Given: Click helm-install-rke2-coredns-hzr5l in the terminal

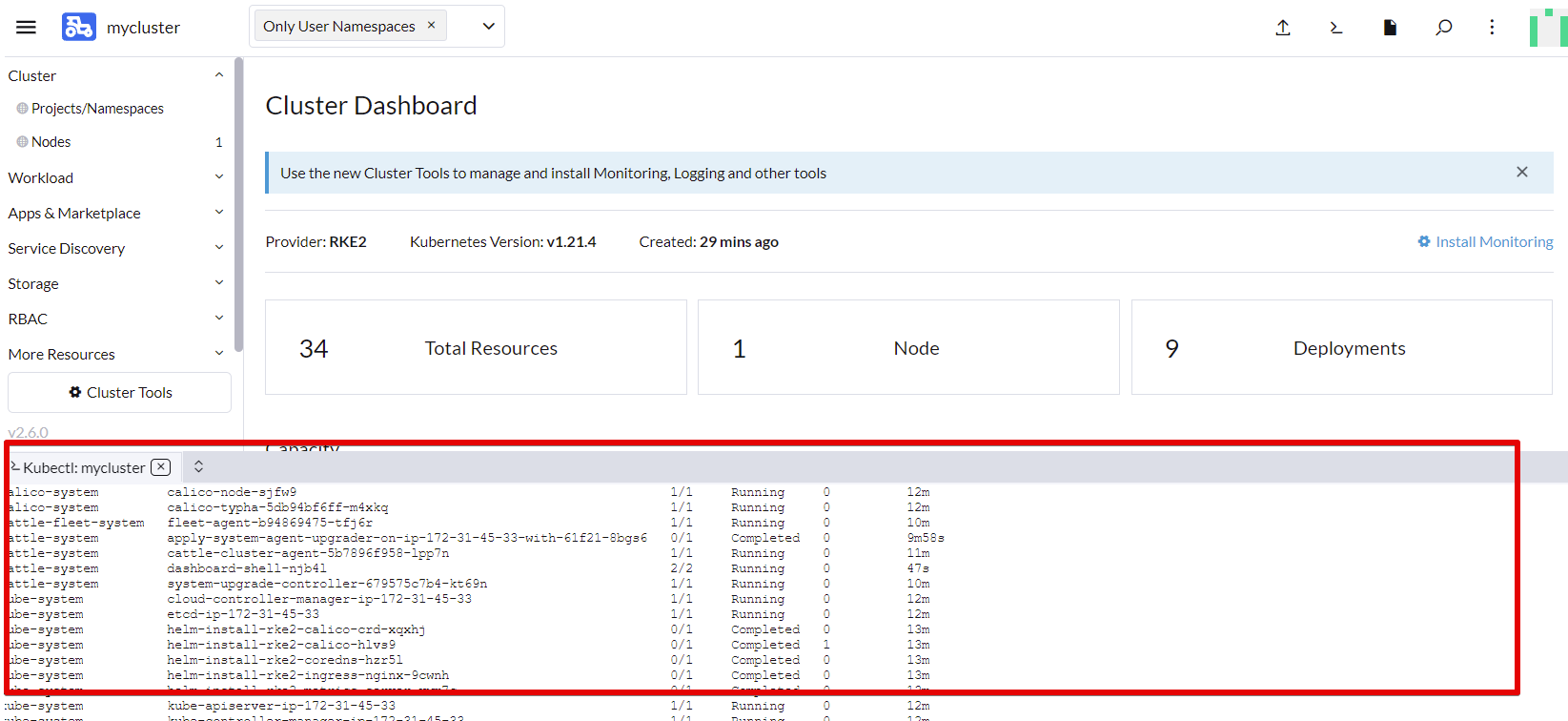Looking at the screenshot, I should tap(285, 660).
